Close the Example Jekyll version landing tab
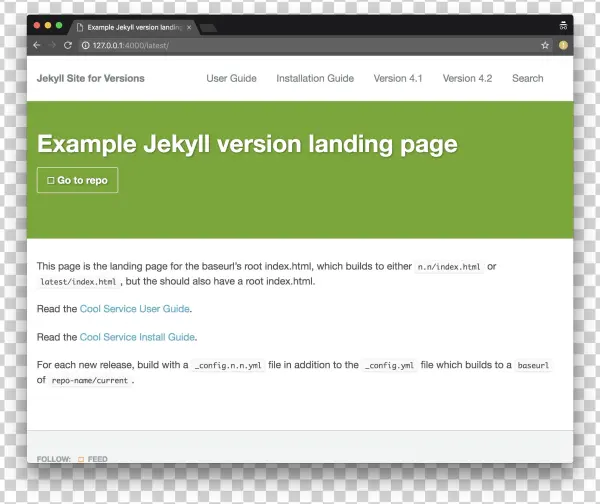 point(189,27)
